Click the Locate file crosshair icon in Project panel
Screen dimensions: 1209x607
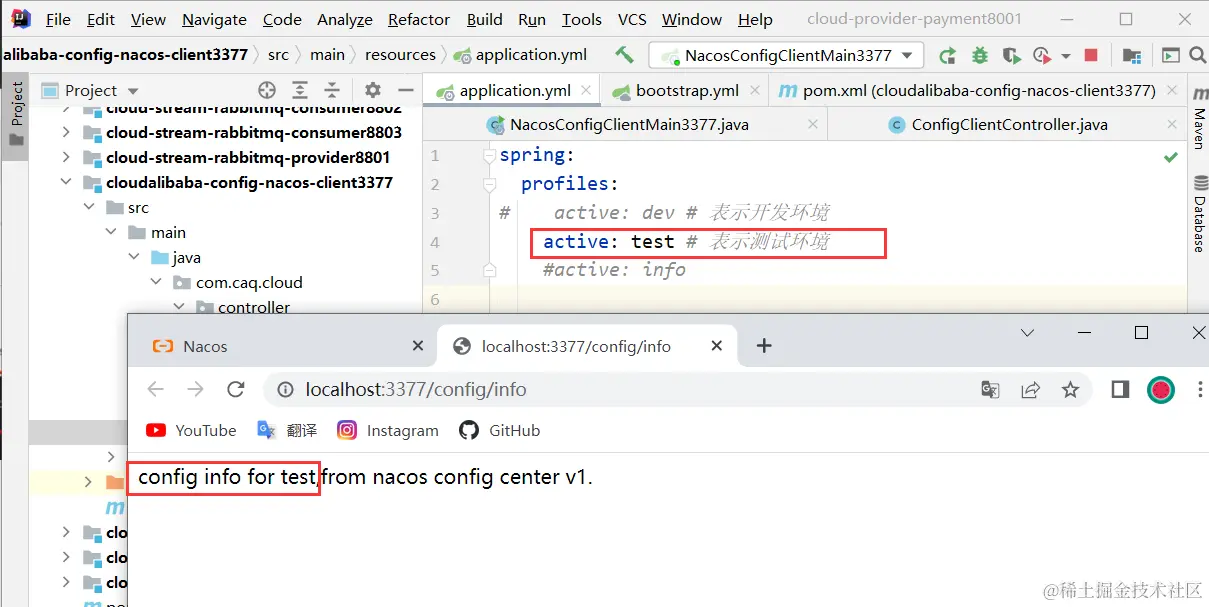pos(267,90)
